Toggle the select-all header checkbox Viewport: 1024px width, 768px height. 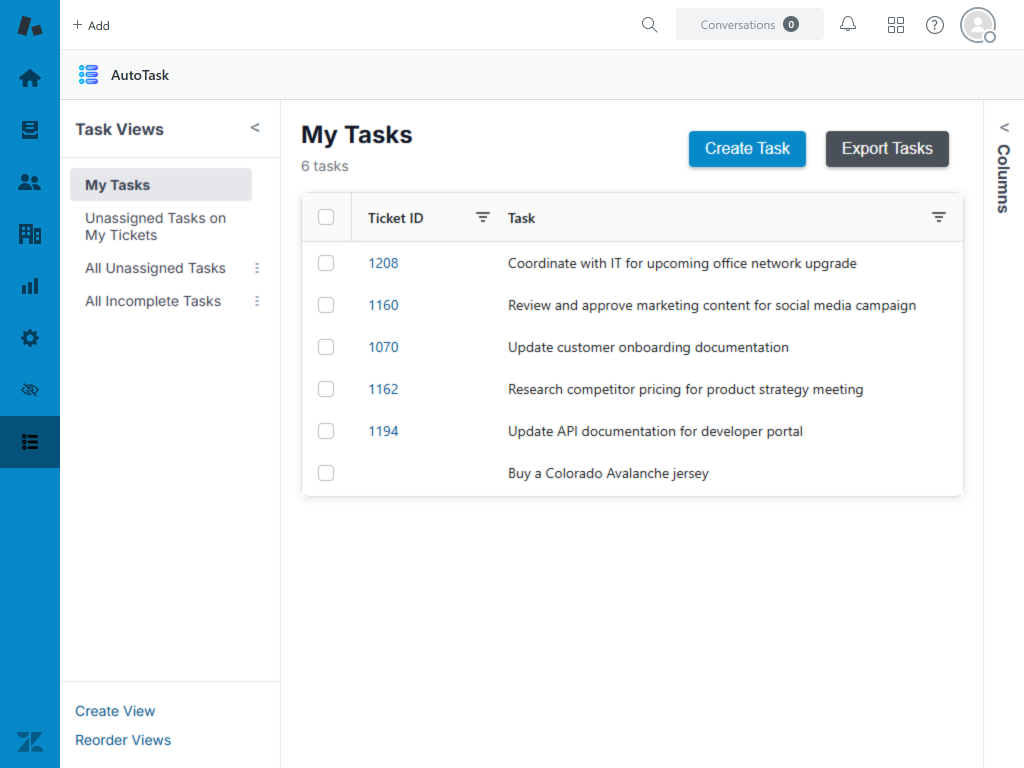(x=326, y=217)
